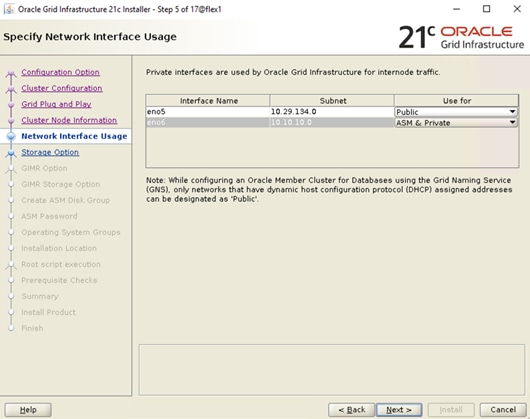The image size is (530, 419).
Task: Click the ASM Password step
Action: click(49, 216)
